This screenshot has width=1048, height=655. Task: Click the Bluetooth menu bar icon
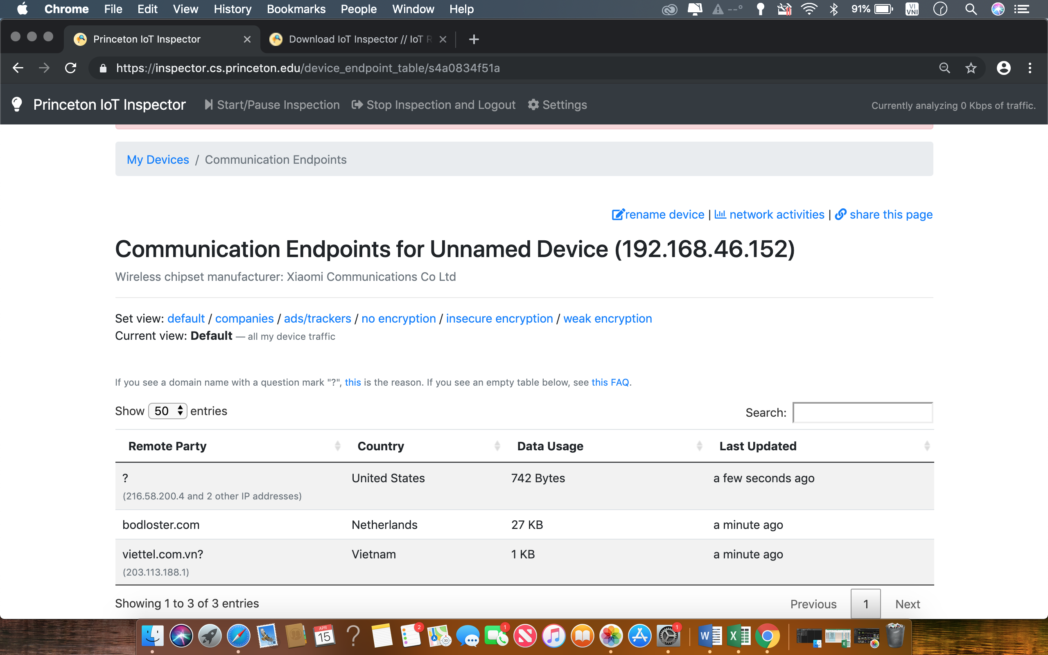click(833, 9)
